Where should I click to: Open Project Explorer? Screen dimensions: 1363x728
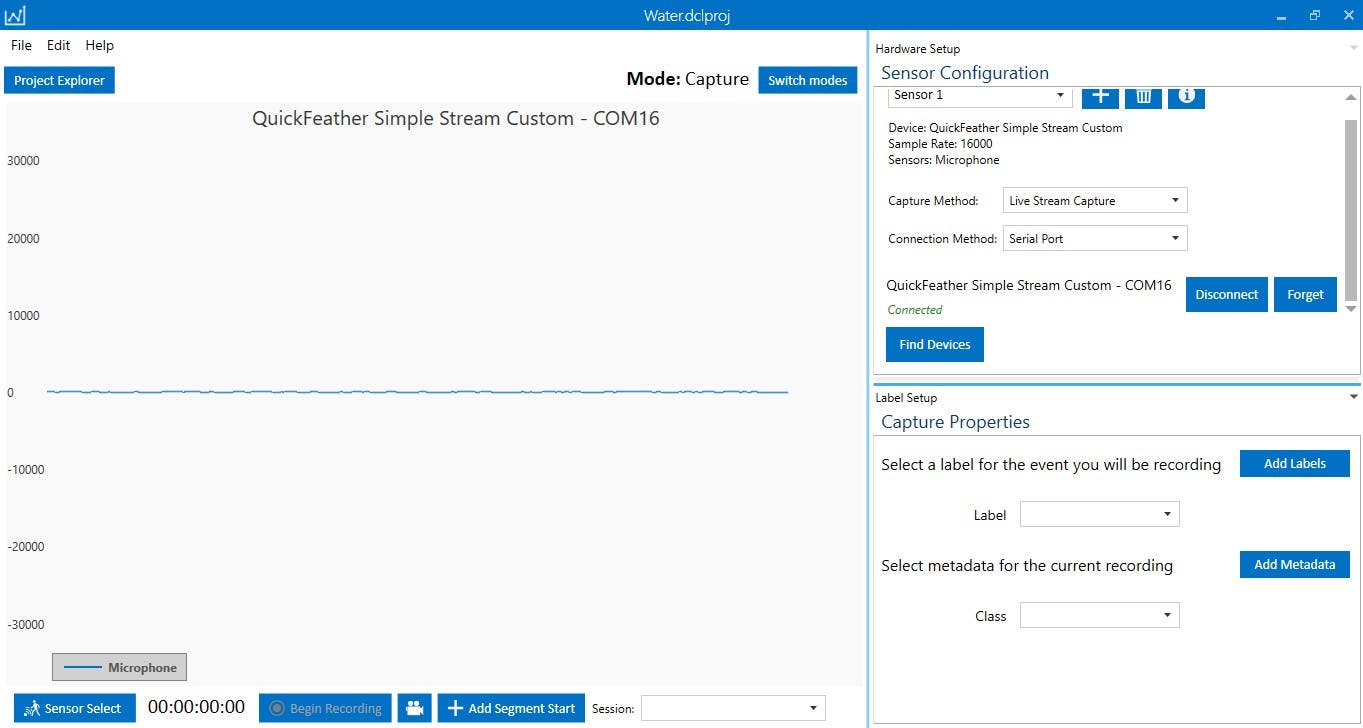click(x=59, y=80)
